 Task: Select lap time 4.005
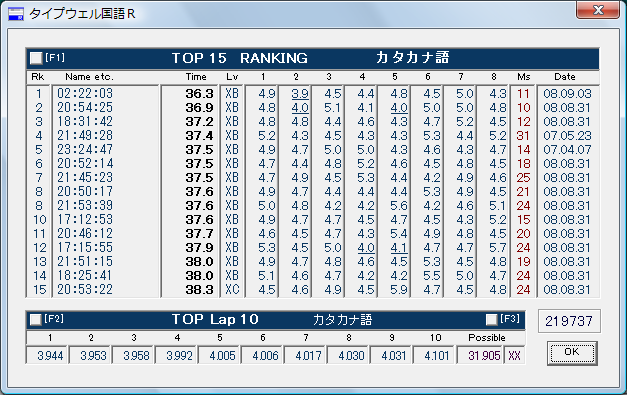[222, 355]
